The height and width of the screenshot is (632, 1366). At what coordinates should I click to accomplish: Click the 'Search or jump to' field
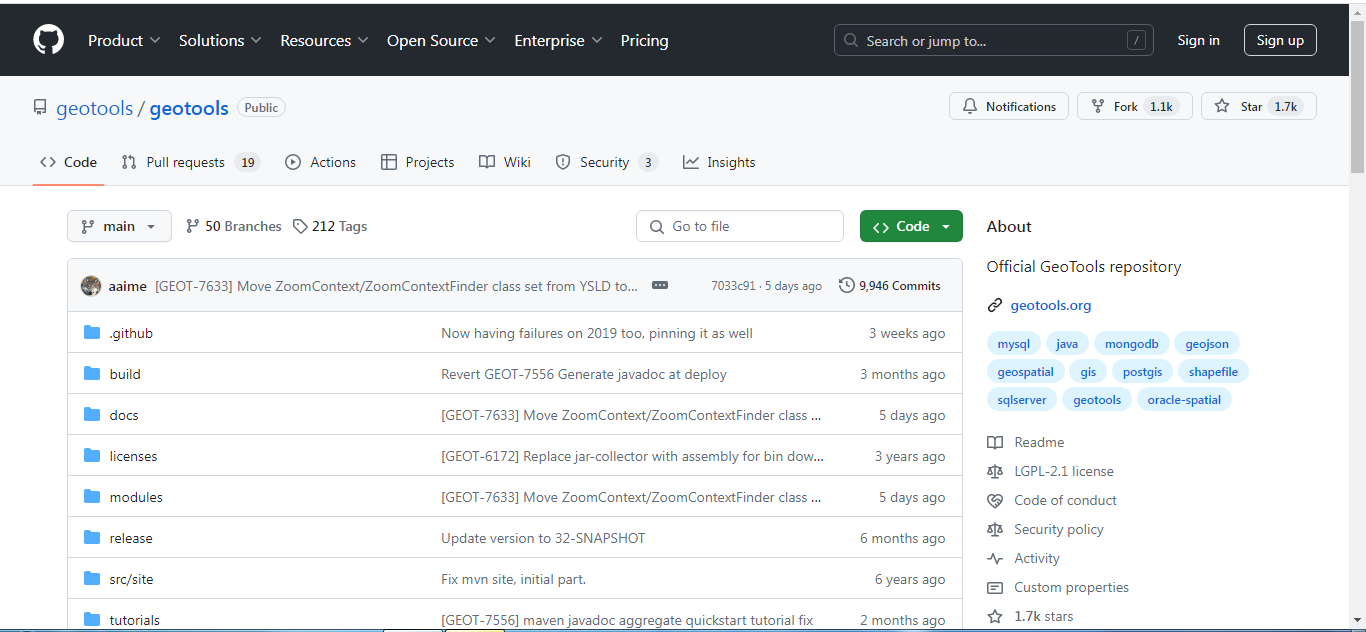994,41
